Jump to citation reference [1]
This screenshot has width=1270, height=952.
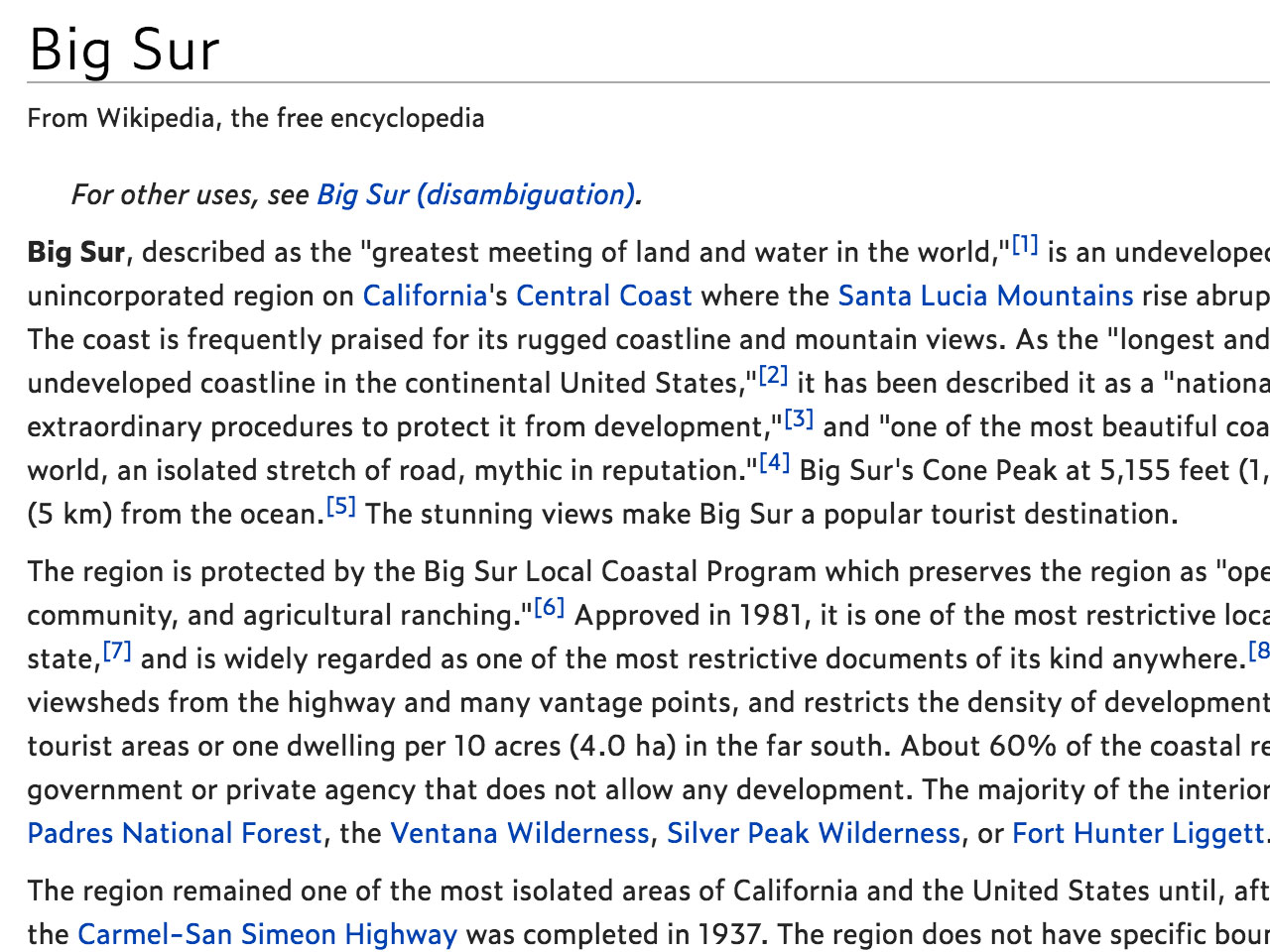click(x=1025, y=245)
